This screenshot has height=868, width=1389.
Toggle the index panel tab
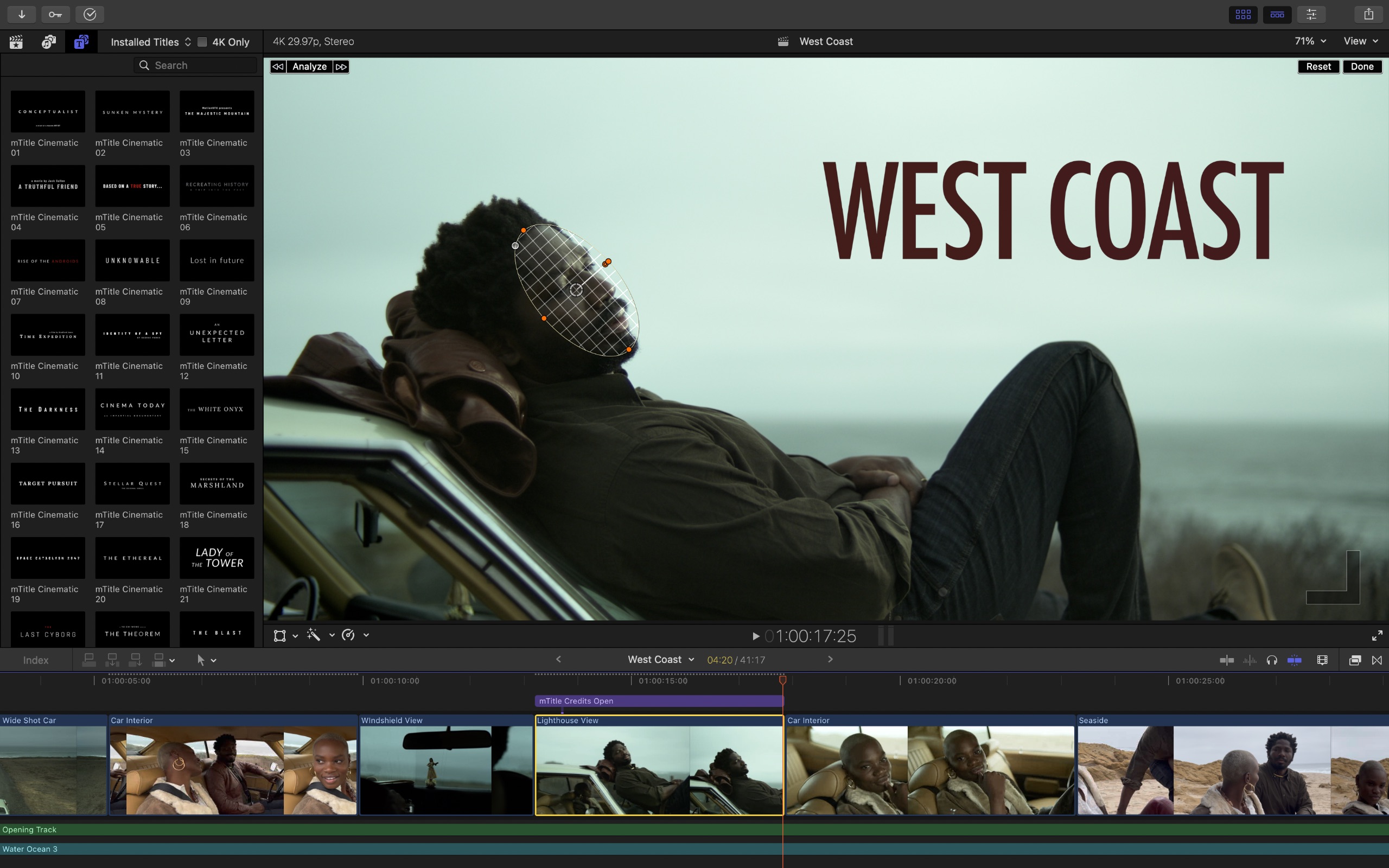36,660
